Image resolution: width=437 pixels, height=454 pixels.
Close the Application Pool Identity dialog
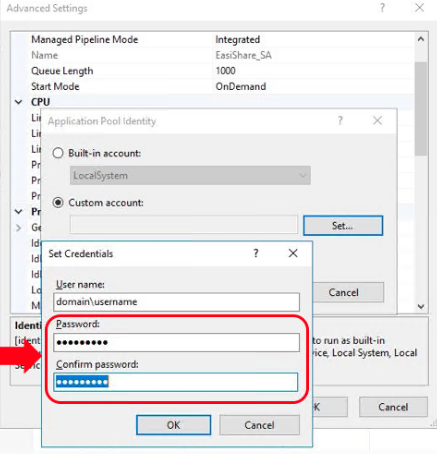coord(377,121)
